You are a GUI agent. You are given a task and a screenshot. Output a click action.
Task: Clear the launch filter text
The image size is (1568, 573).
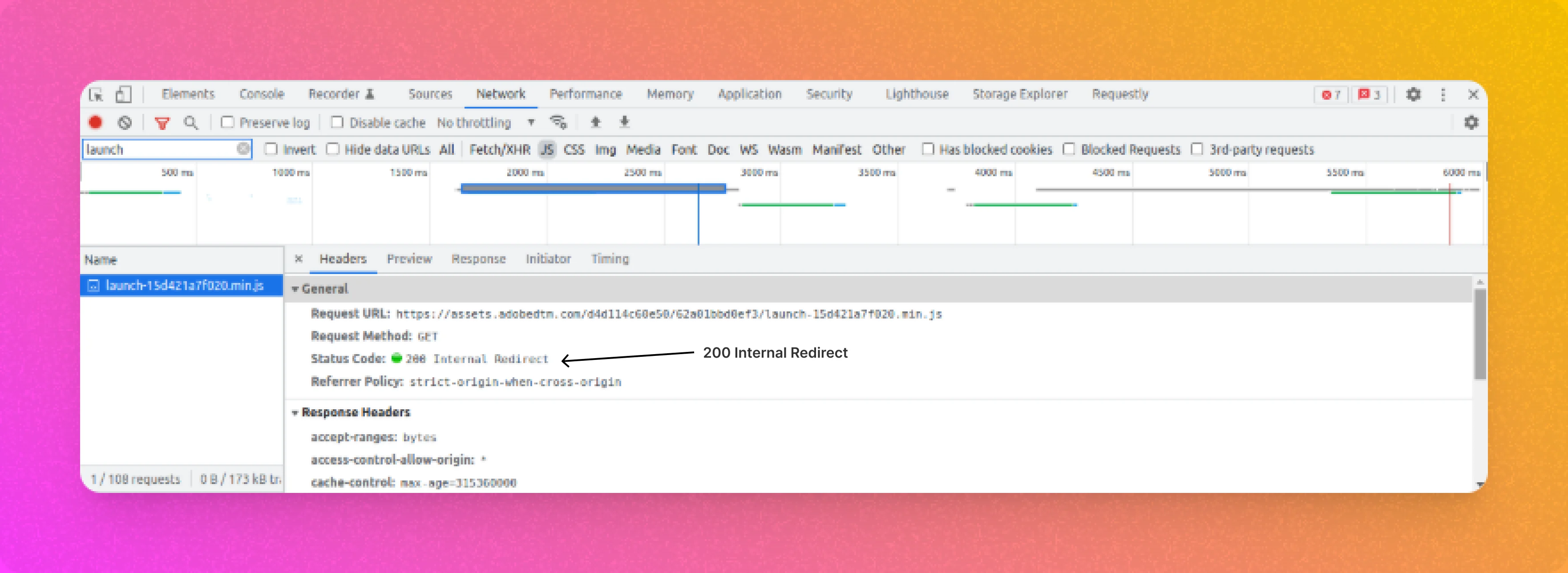tap(243, 149)
